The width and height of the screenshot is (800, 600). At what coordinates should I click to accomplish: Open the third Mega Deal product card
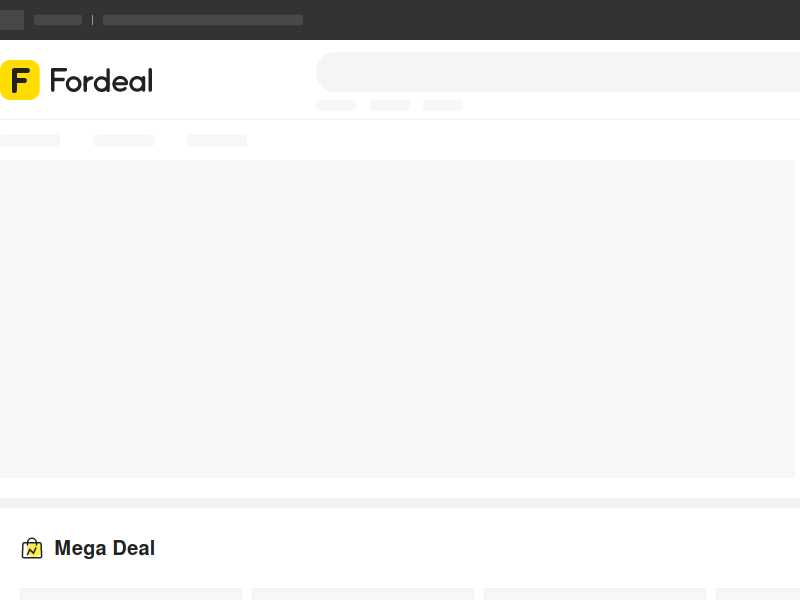click(x=594, y=594)
